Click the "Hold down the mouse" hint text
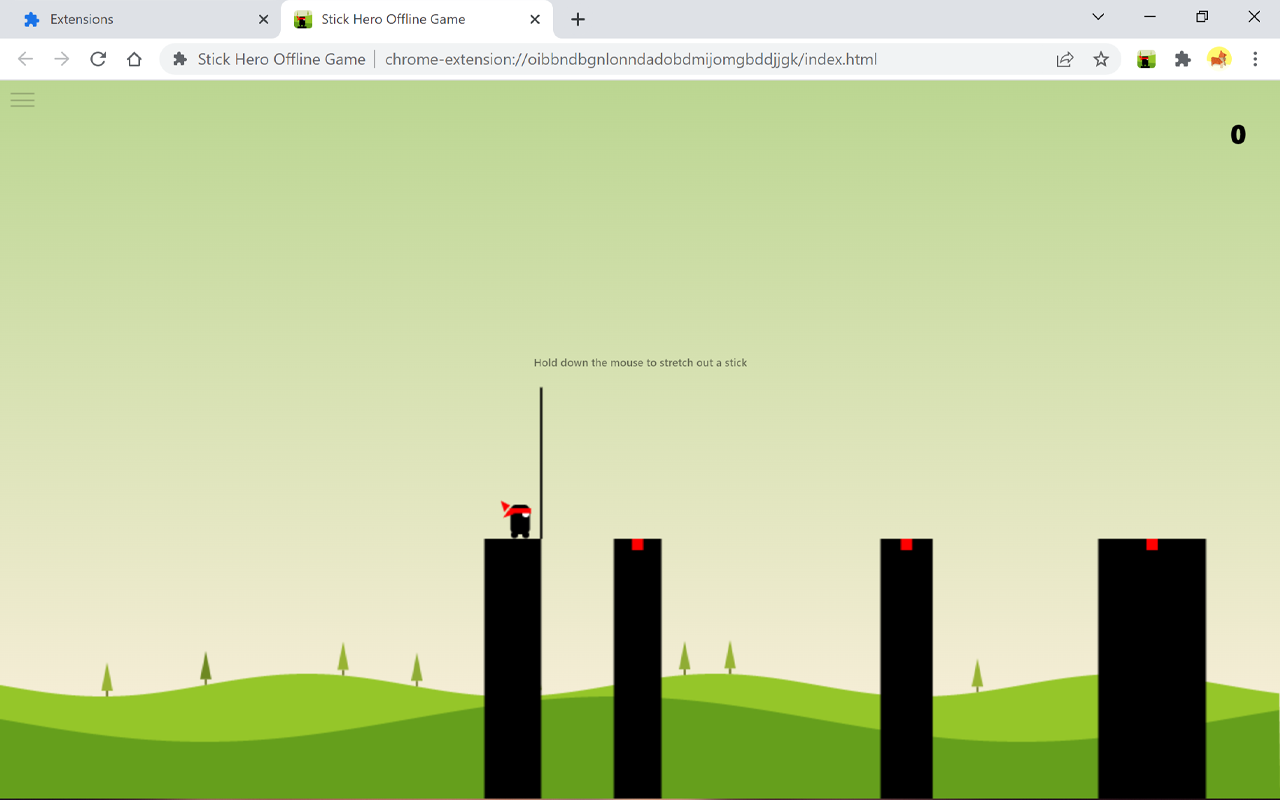Image resolution: width=1280 pixels, height=800 pixels. coord(640,363)
